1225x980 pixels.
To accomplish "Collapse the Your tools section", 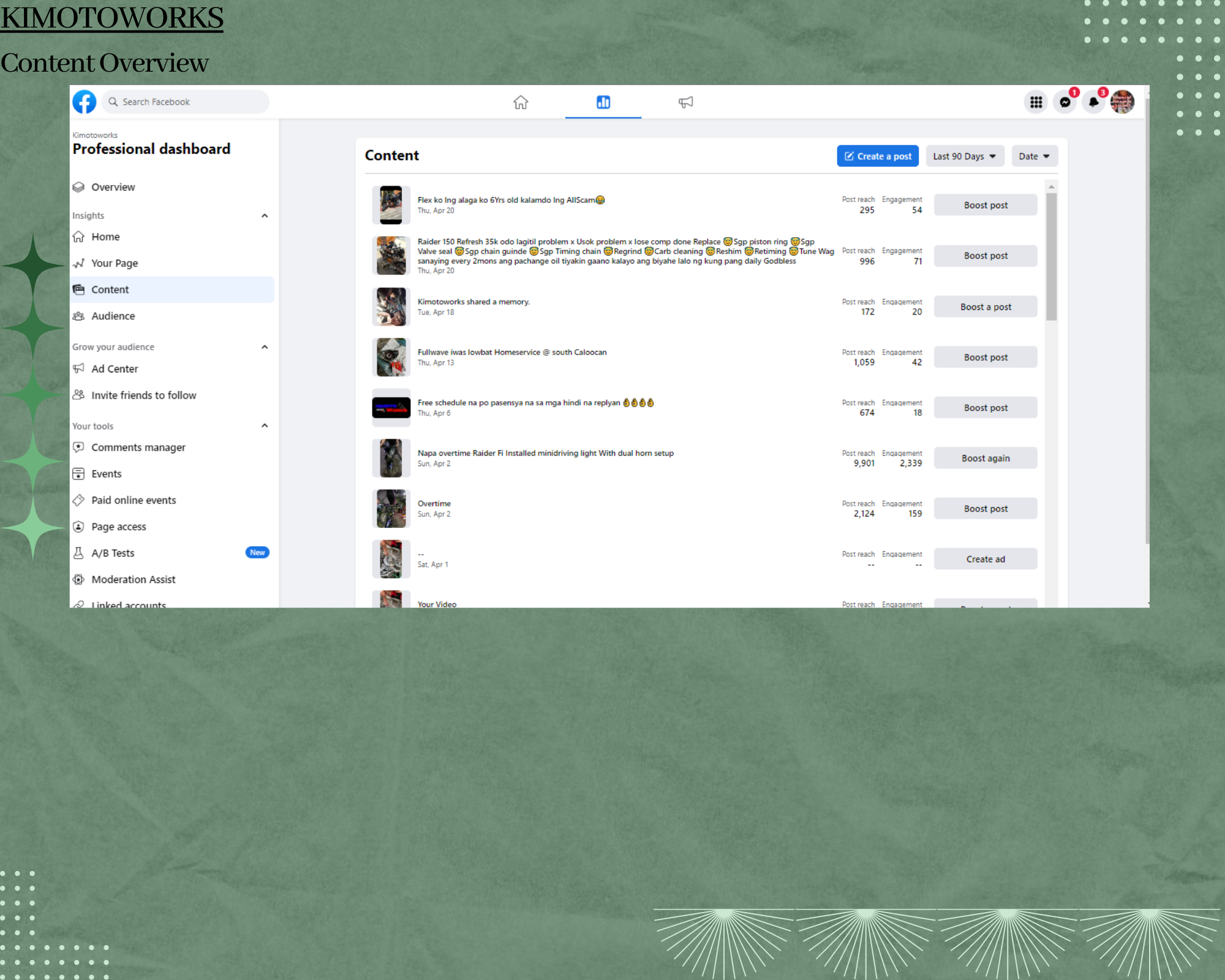I will pyautogui.click(x=265, y=426).
